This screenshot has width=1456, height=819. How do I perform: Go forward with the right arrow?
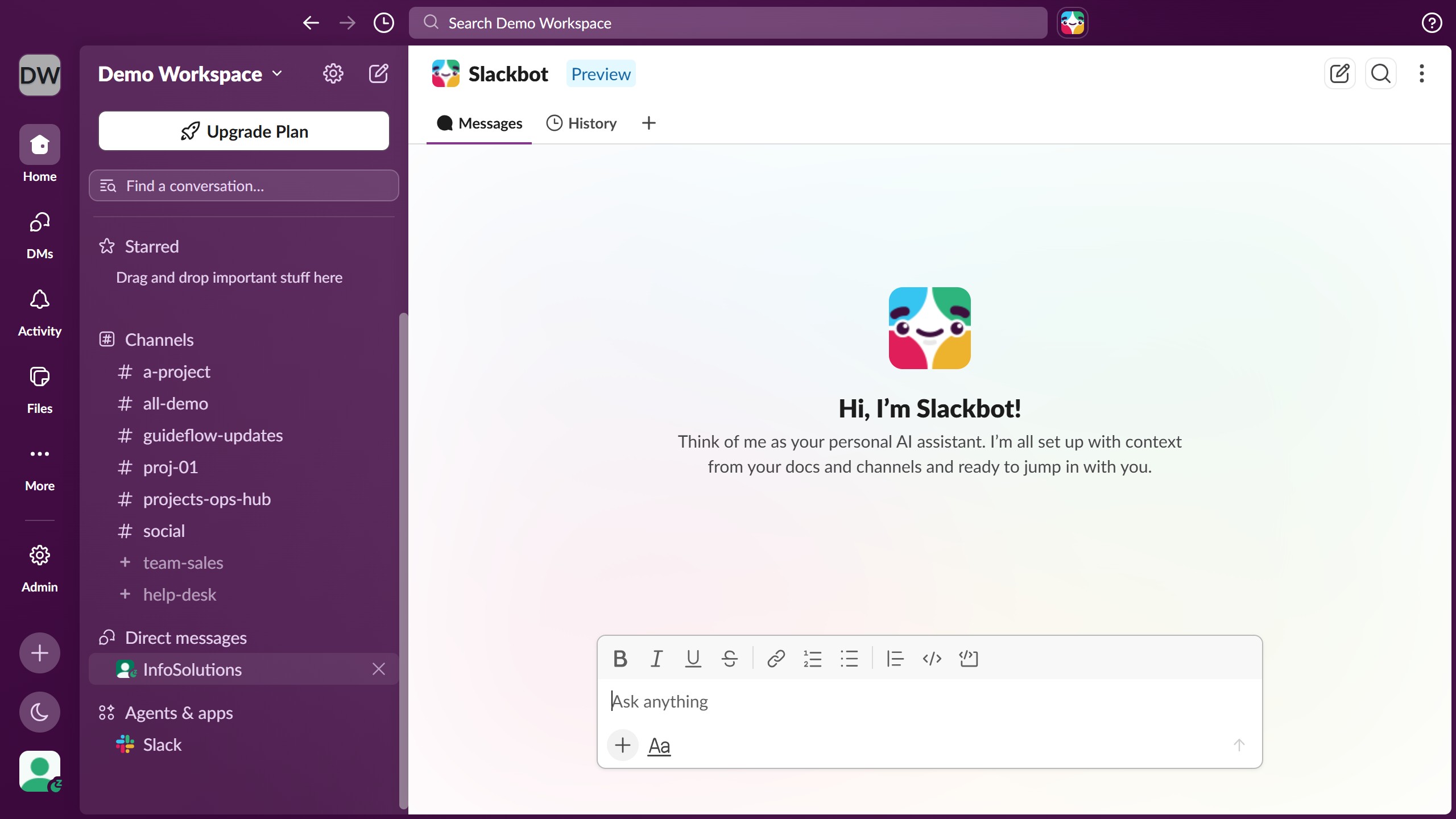coord(347,23)
